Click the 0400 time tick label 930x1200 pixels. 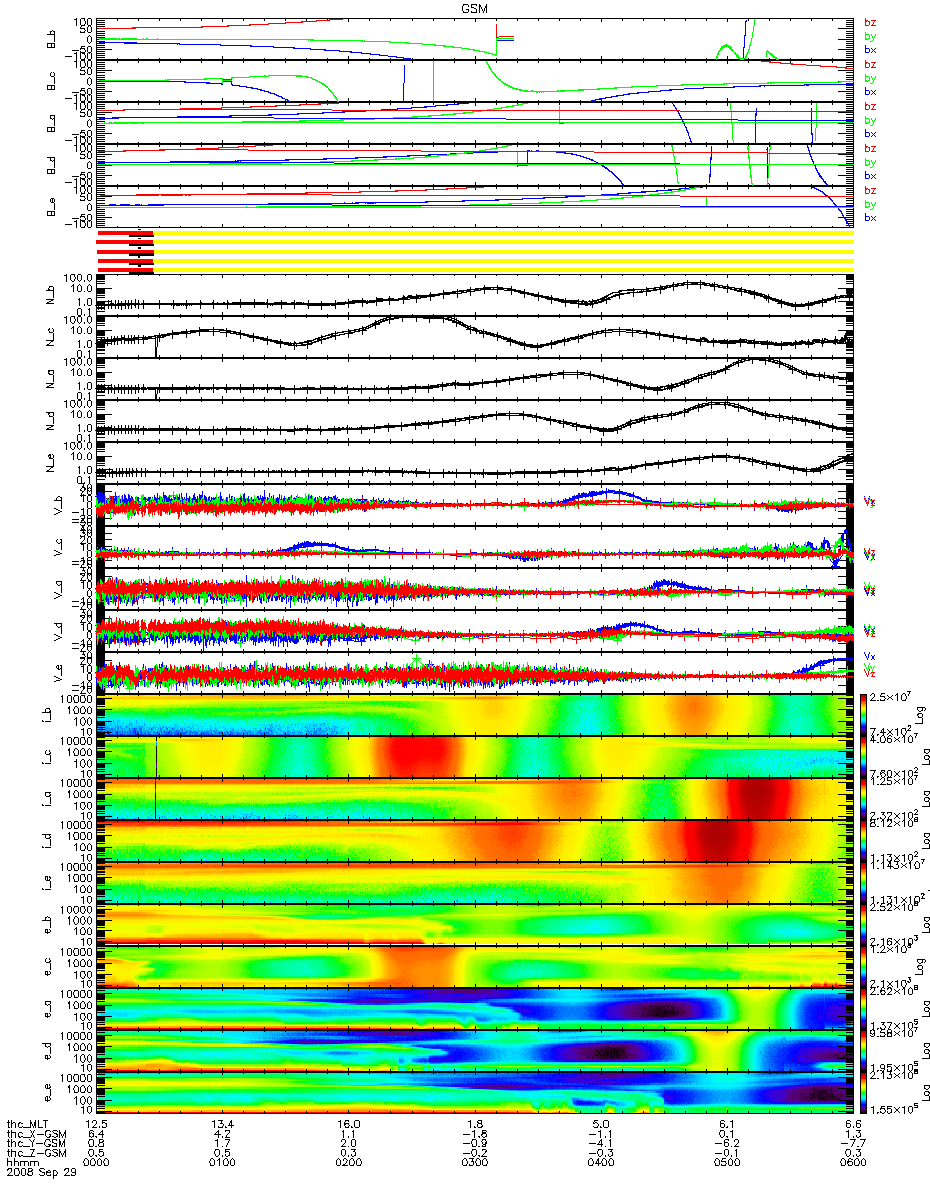pyautogui.click(x=601, y=1164)
